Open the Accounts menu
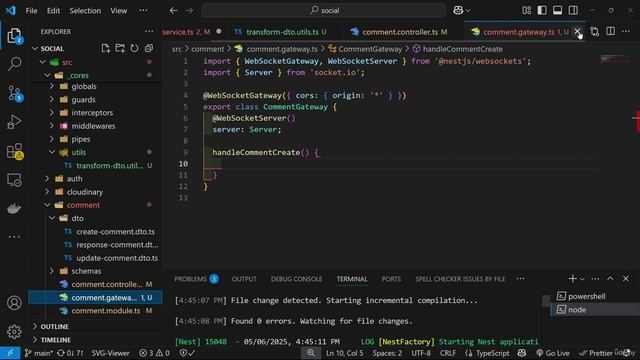Viewport: 640px width, 360px height. [14, 303]
